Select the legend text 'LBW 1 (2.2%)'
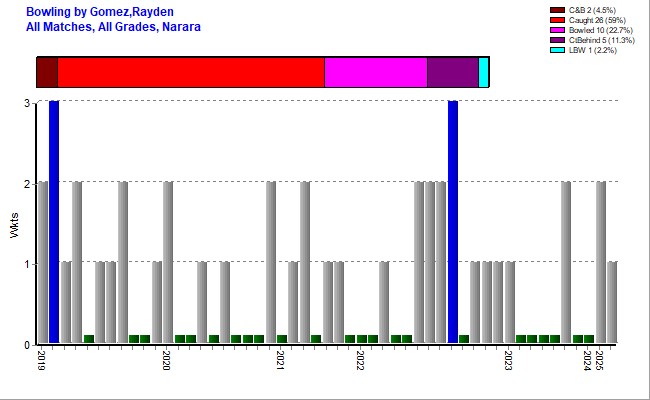The image size is (650, 400). click(593, 50)
